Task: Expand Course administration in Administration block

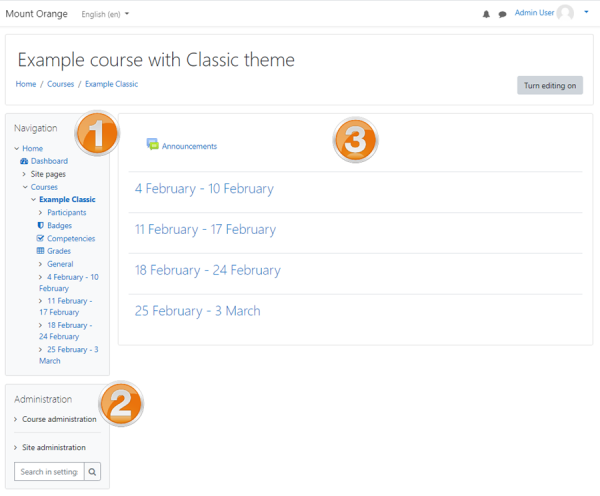Action: 58,419
